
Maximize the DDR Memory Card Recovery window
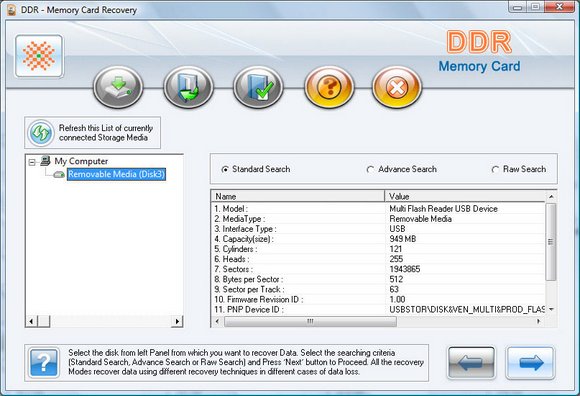tap(536, 7)
